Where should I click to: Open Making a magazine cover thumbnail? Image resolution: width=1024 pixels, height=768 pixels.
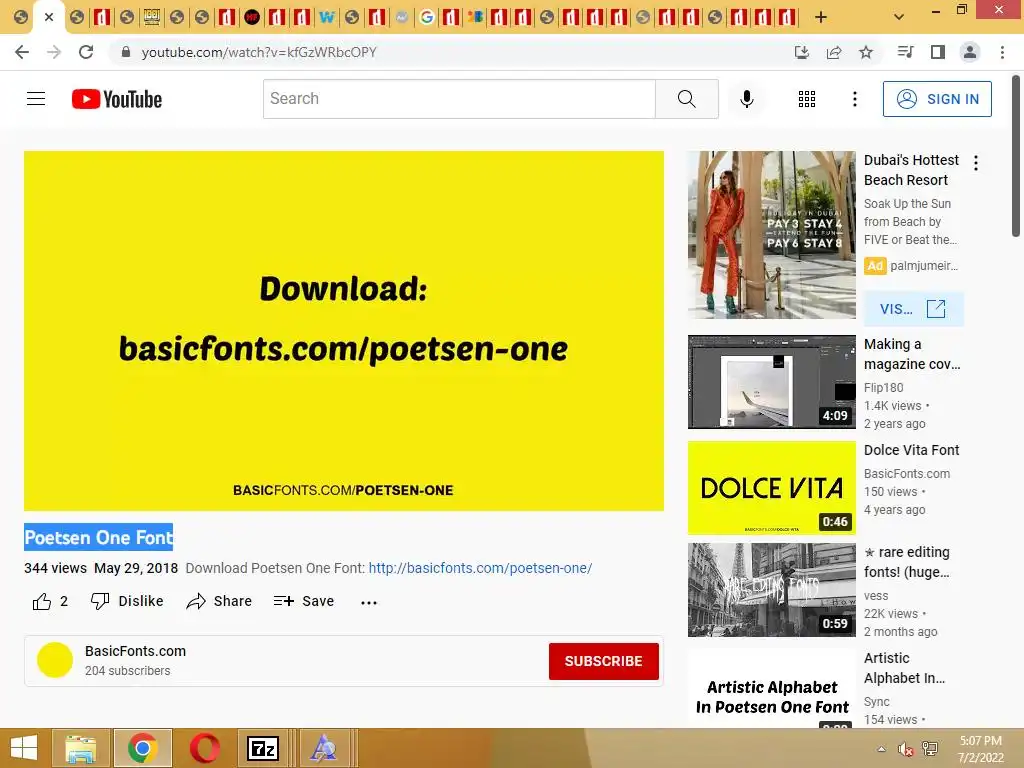pyautogui.click(x=771, y=382)
